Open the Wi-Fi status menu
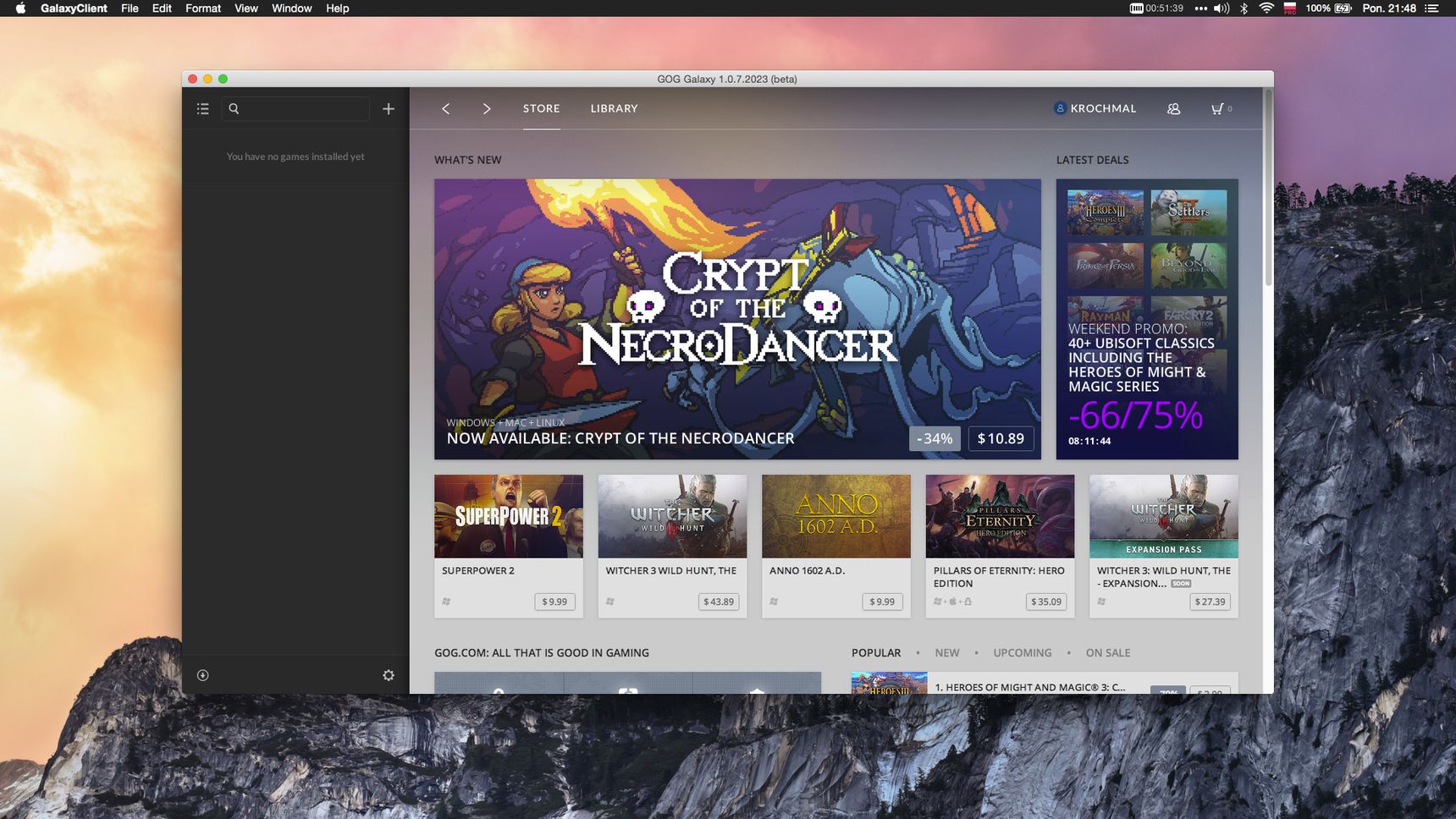The height and width of the screenshot is (819, 1456). 1266,8
